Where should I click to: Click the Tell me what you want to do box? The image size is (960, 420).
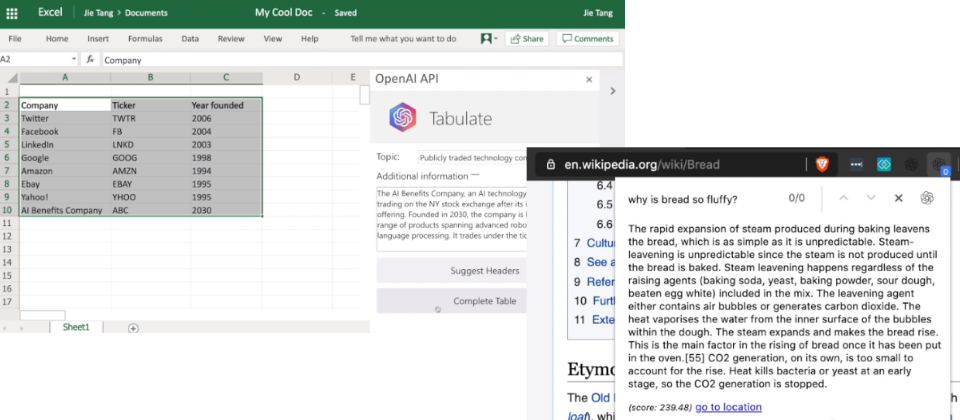(x=403, y=39)
